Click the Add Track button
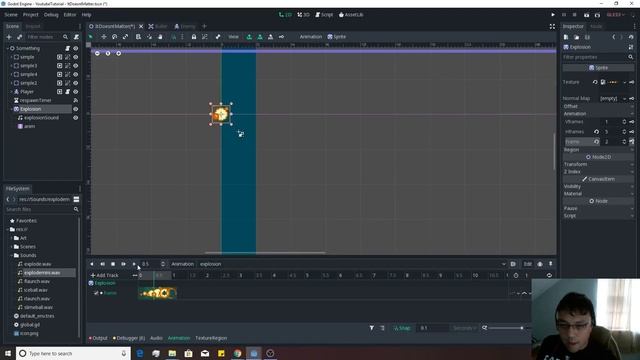640x360 pixels. 104,276
